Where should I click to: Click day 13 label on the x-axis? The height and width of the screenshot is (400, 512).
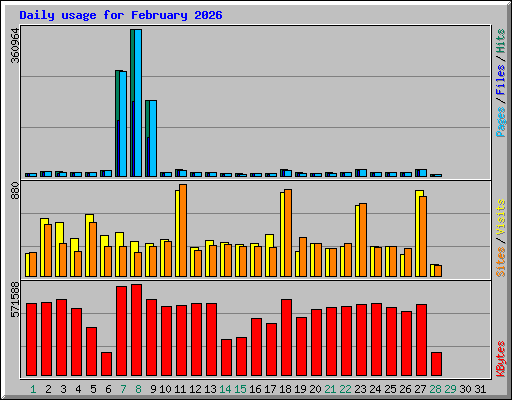tap(210, 389)
